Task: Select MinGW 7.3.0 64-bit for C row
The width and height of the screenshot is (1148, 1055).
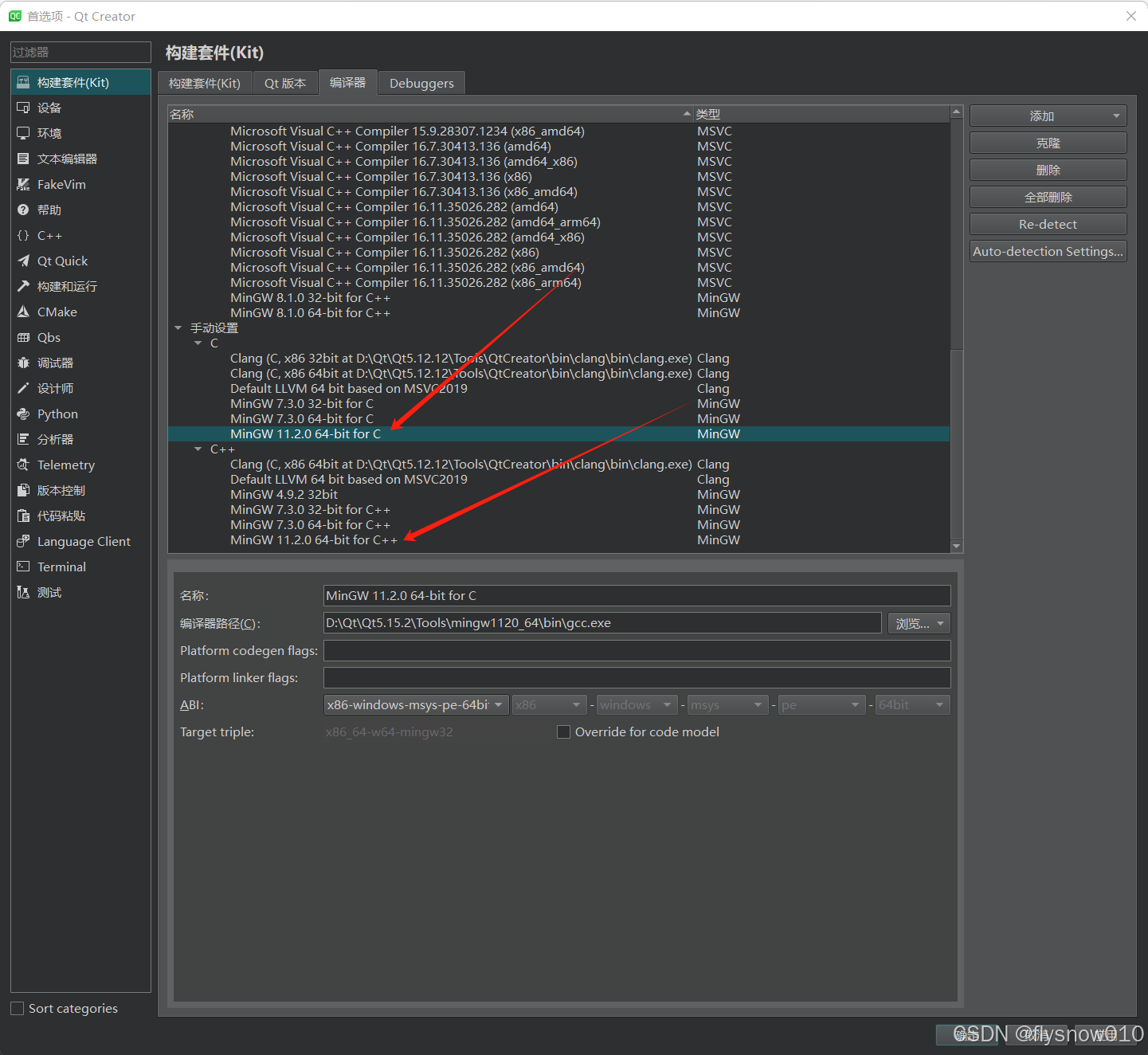Action: click(558, 419)
